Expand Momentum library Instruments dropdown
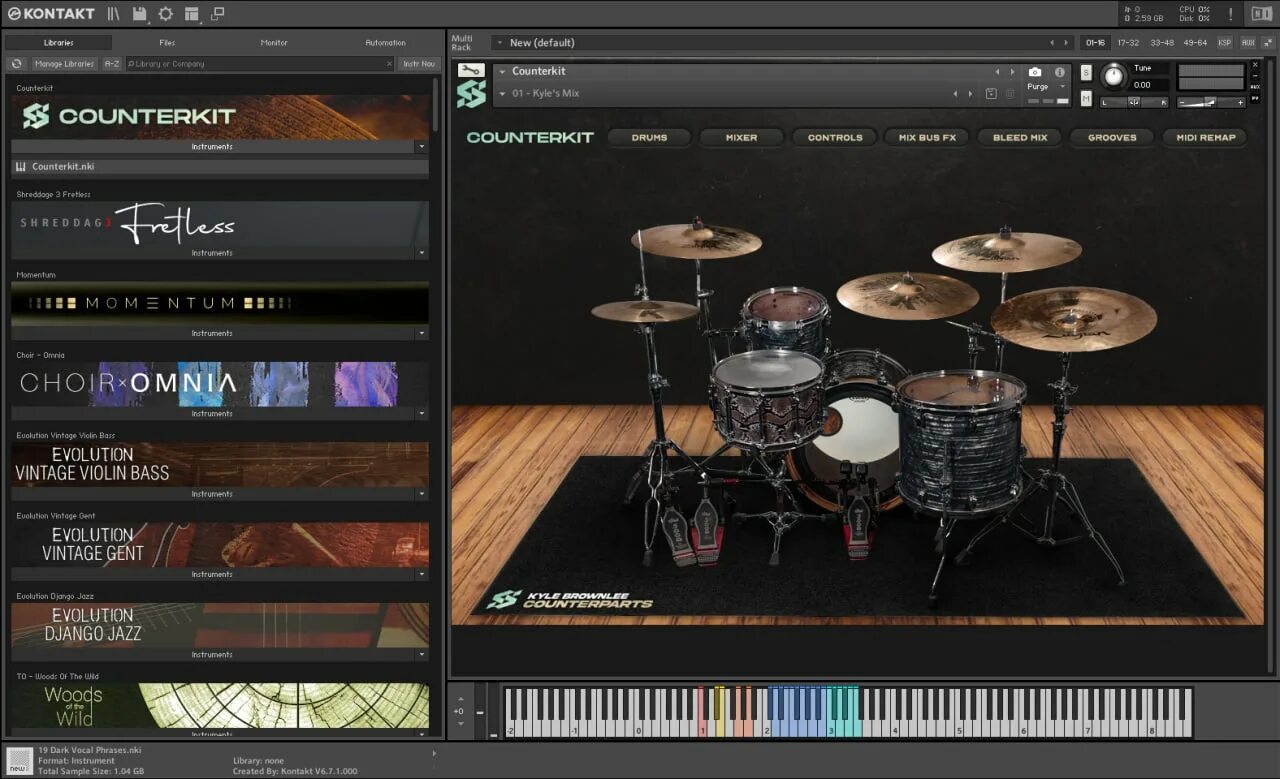The height and width of the screenshot is (779, 1280). pyautogui.click(x=421, y=333)
